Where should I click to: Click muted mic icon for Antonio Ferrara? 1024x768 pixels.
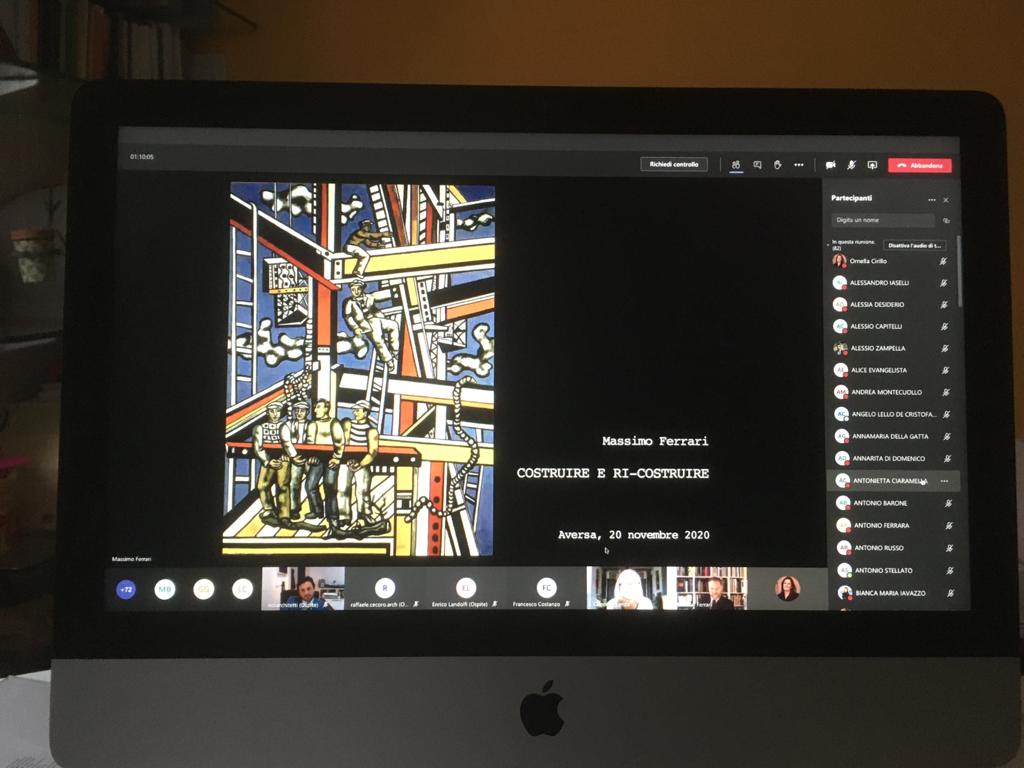pos(949,526)
